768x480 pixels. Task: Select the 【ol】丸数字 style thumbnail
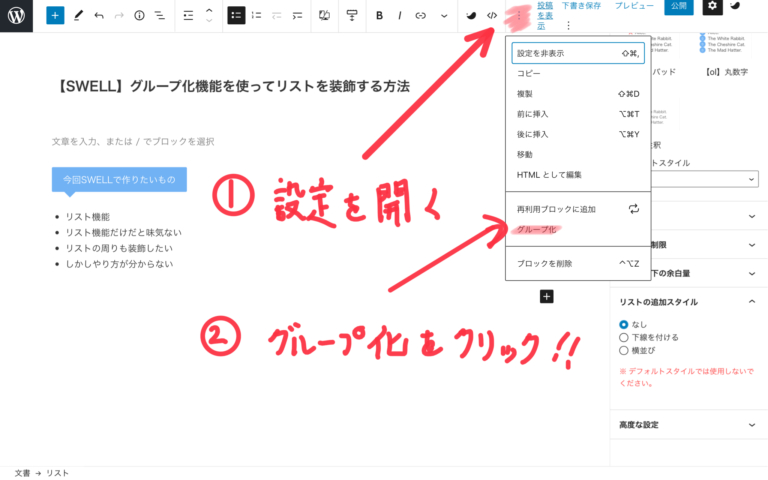point(727,54)
